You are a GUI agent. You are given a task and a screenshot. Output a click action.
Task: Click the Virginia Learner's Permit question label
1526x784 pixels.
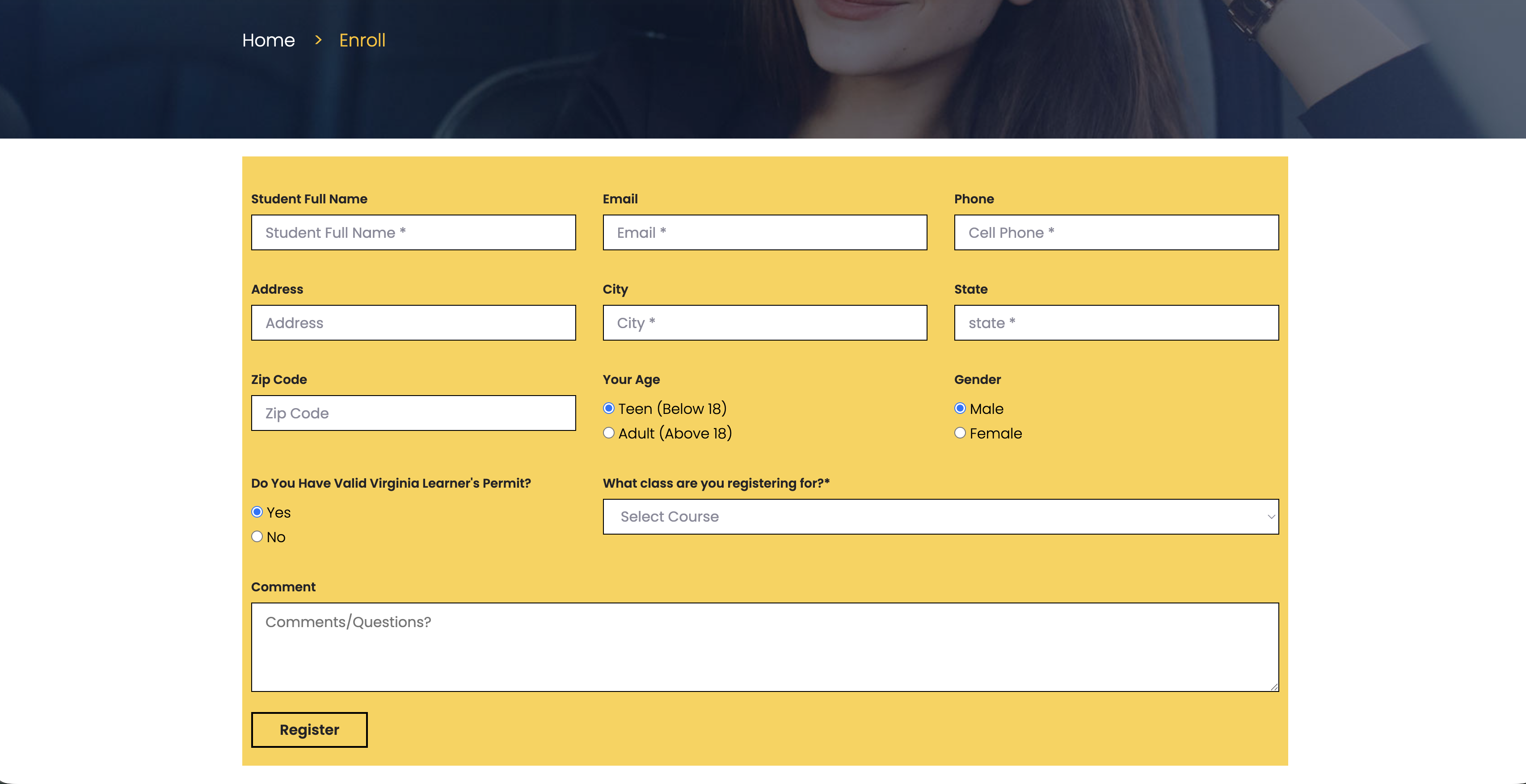pos(391,484)
